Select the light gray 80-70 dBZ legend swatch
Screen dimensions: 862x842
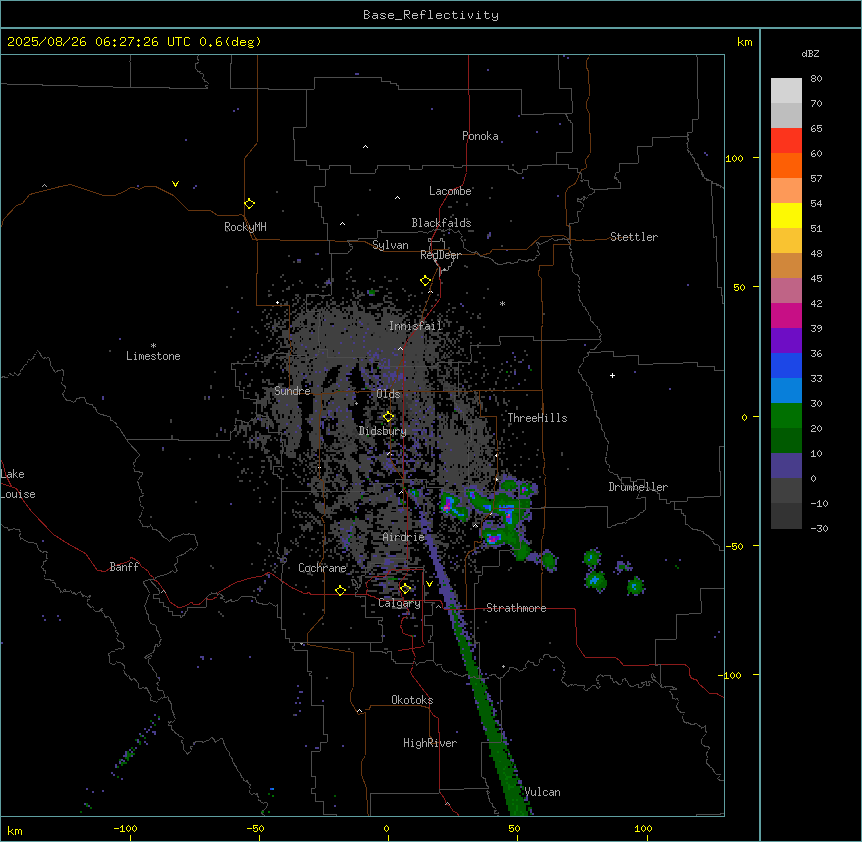786,91
